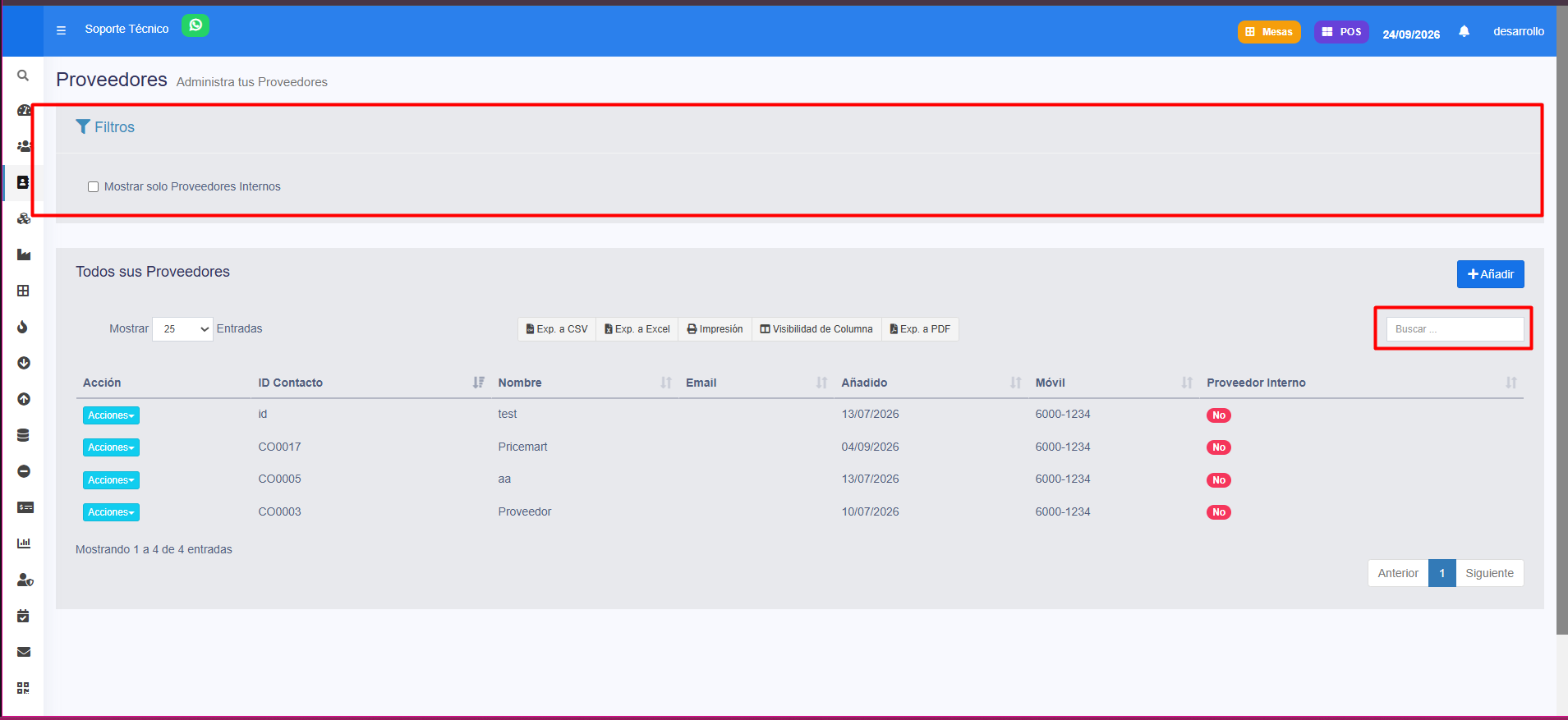The image size is (1568, 720).
Task: Open the QR code sidebar icon
Action: [23, 688]
